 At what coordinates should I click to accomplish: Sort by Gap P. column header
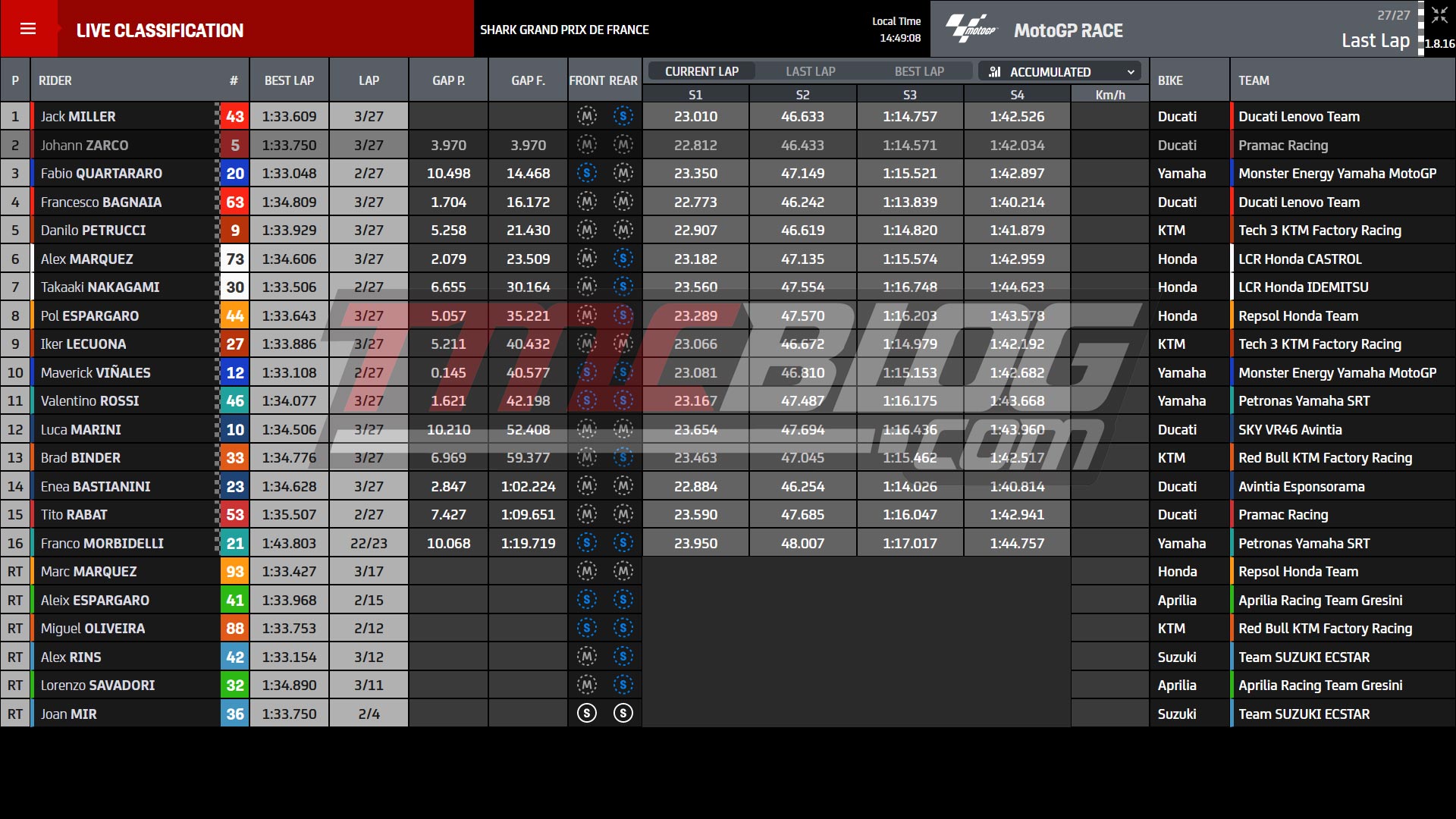pos(449,80)
